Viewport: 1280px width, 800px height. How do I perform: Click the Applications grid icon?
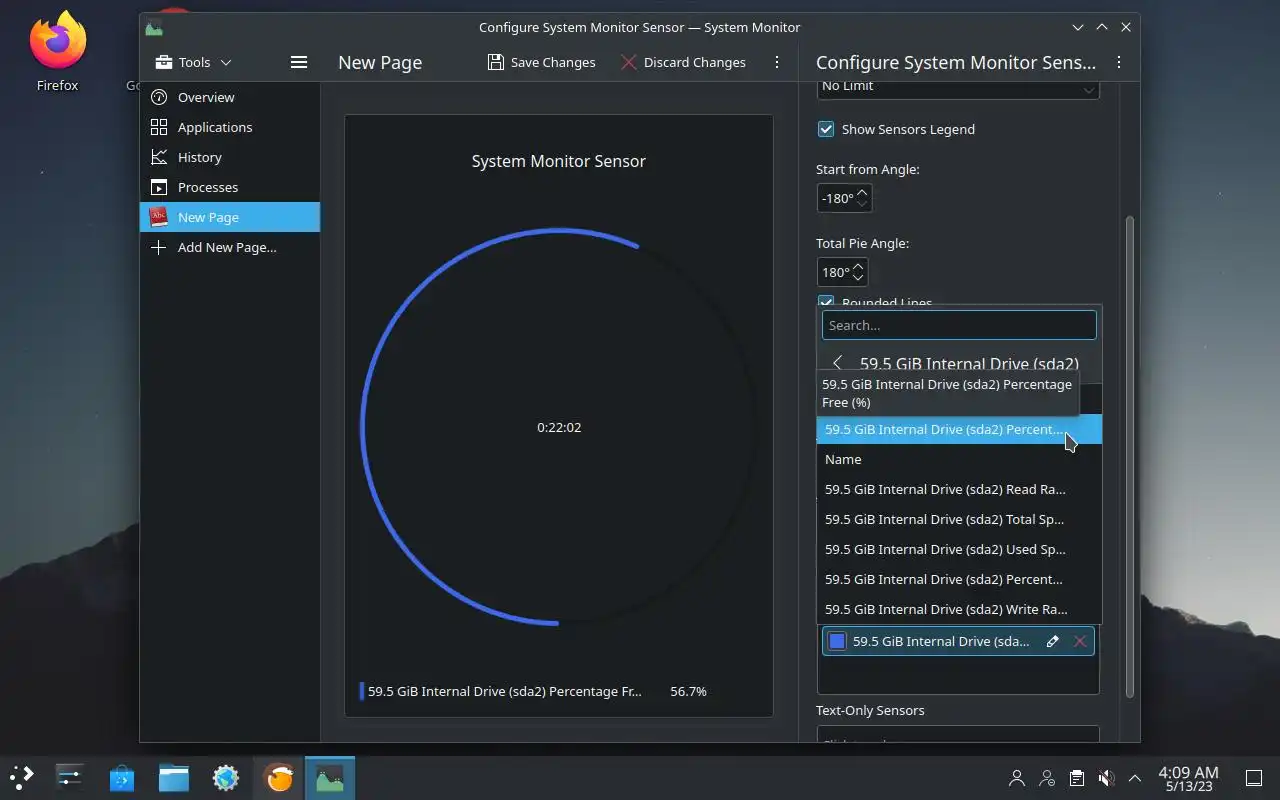[x=158, y=127]
